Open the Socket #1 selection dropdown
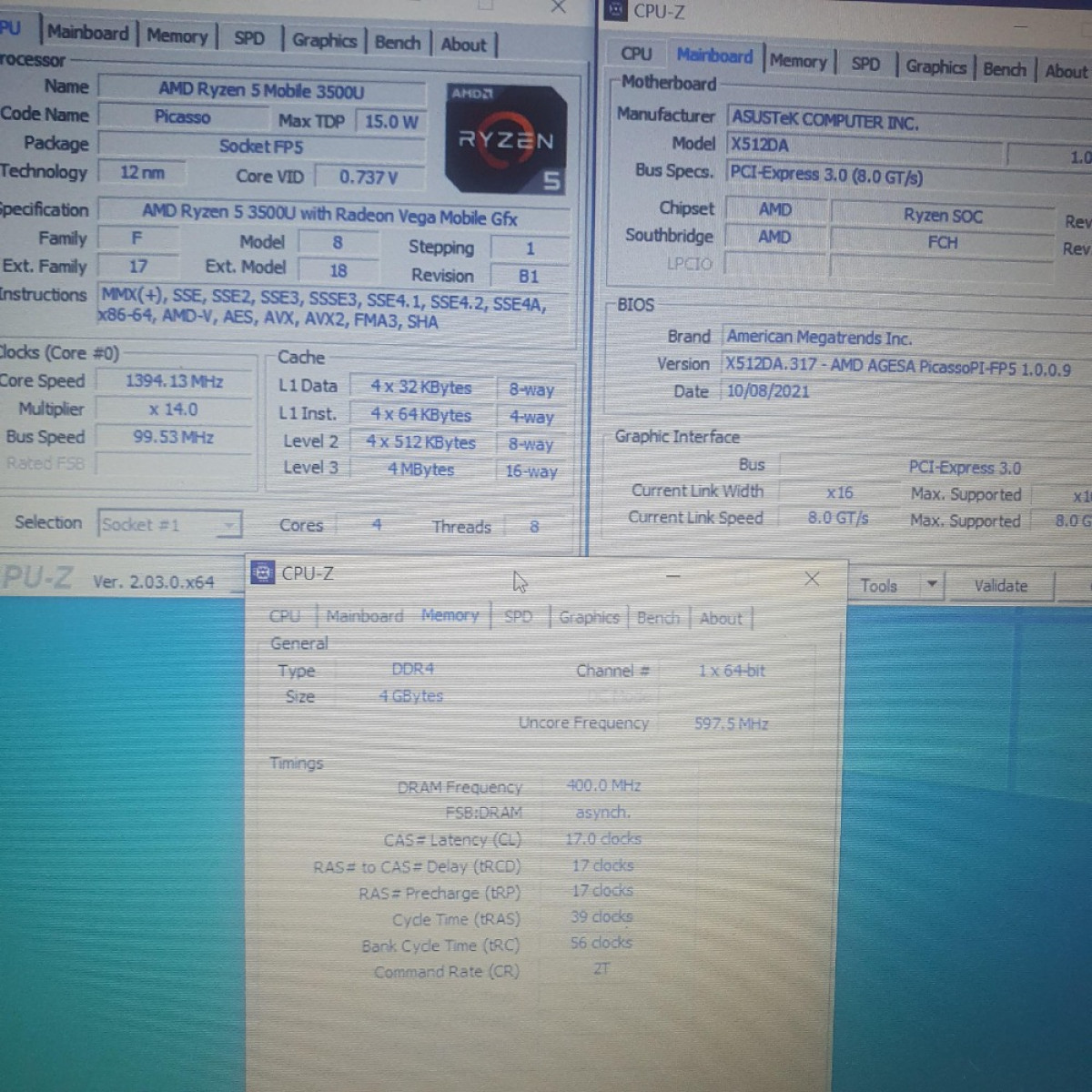Viewport: 1092px width, 1092px height. (x=169, y=524)
